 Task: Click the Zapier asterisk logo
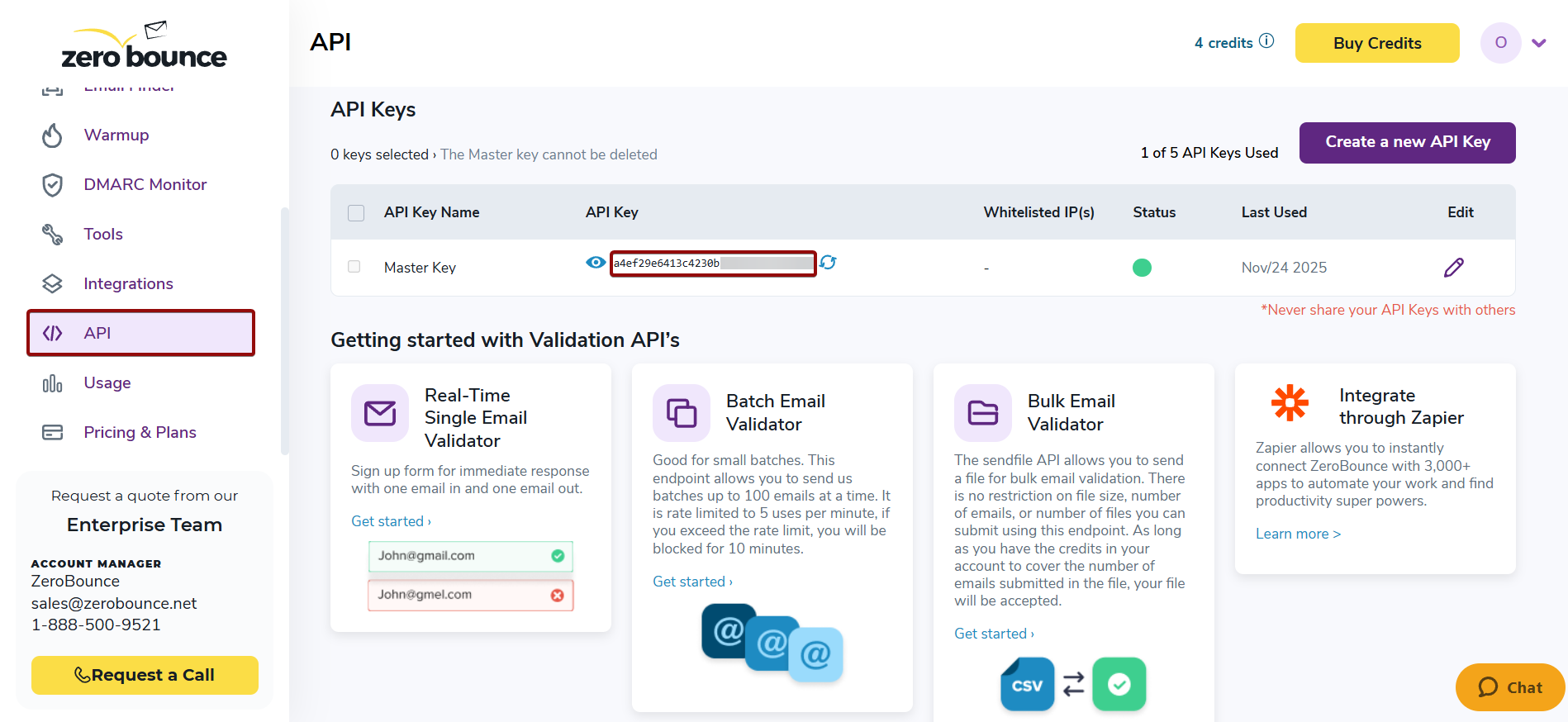click(x=1290, y=403)
